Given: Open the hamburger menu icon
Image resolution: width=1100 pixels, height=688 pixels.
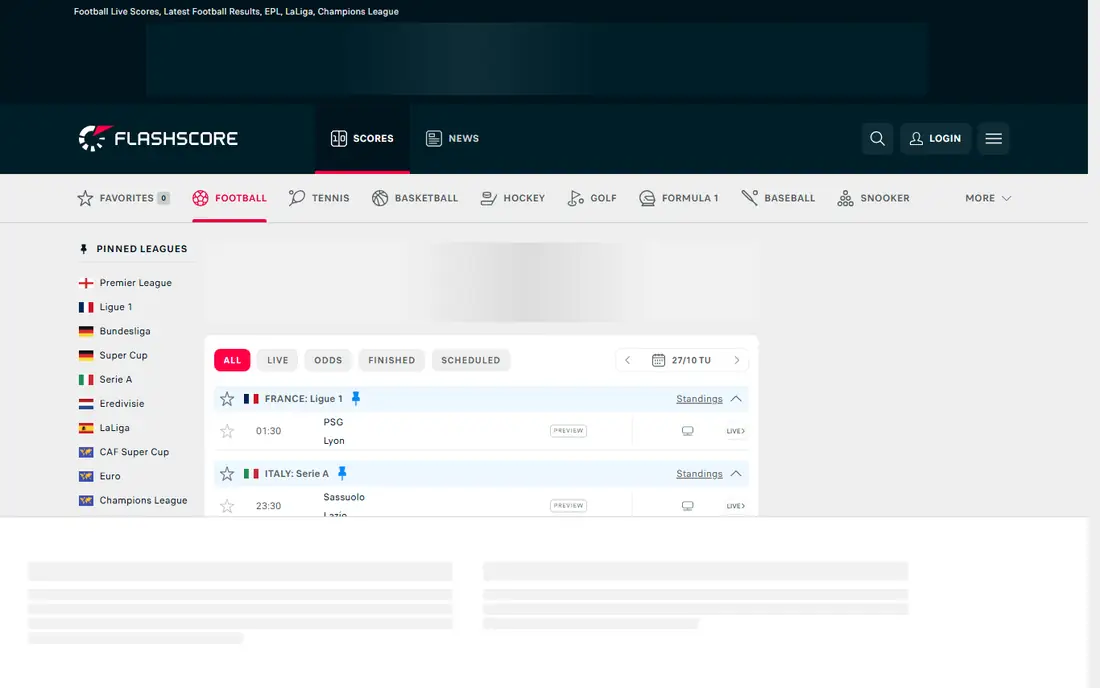Looking at the screenshot, I should [993, 138].
